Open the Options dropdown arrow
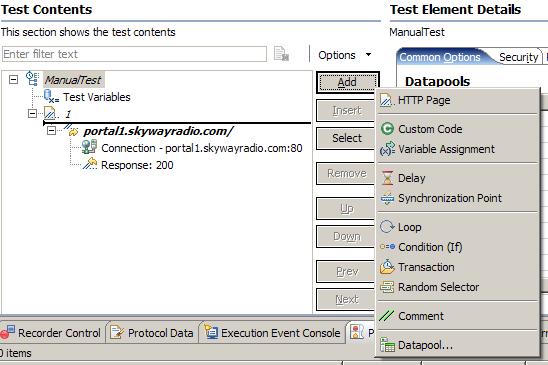 coord(368,55)
